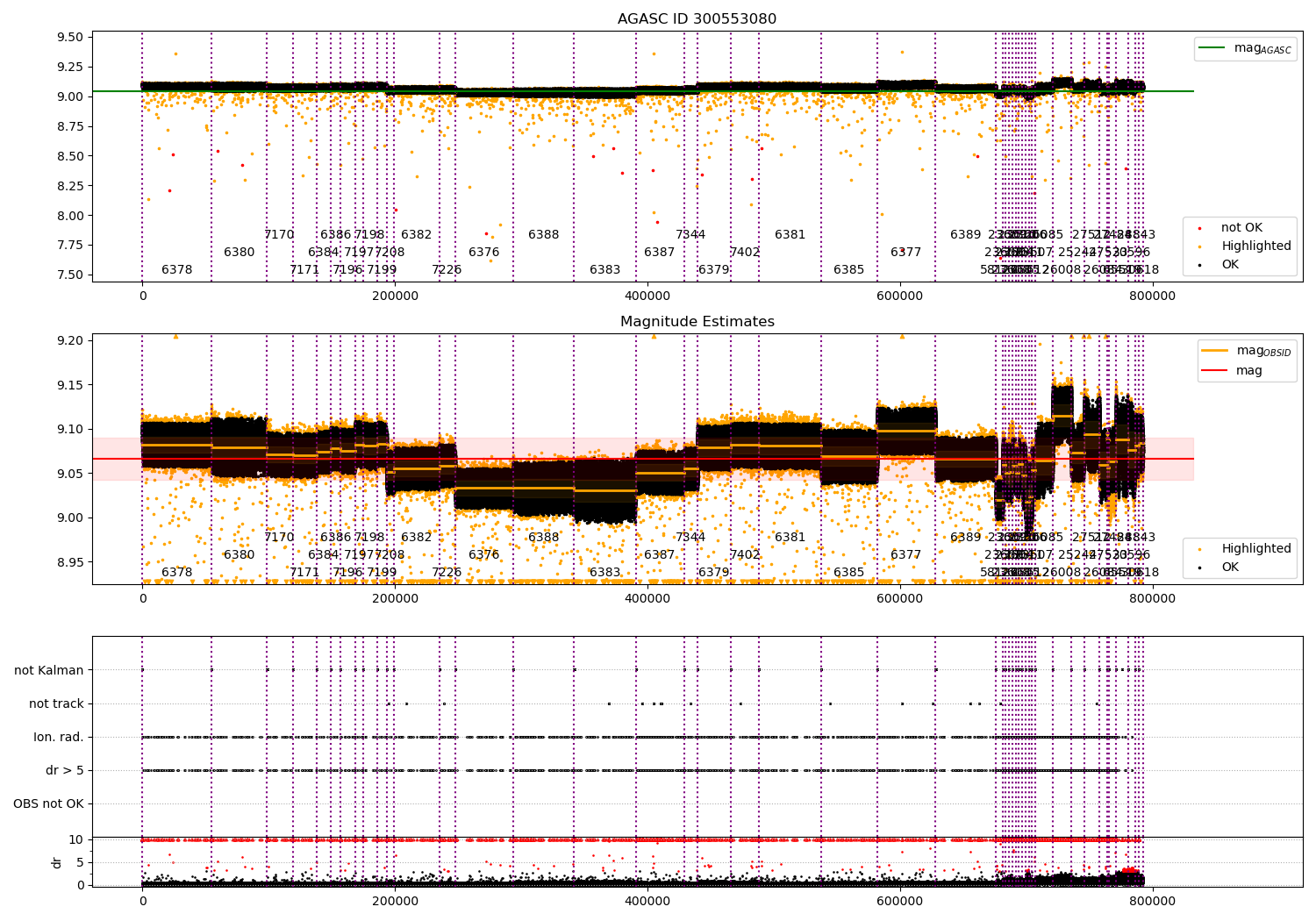This screenshot has width=1316, height=921.
Task: Click the 800000 x-tick on bottom plot
Action: click(x=1152, y=901)
